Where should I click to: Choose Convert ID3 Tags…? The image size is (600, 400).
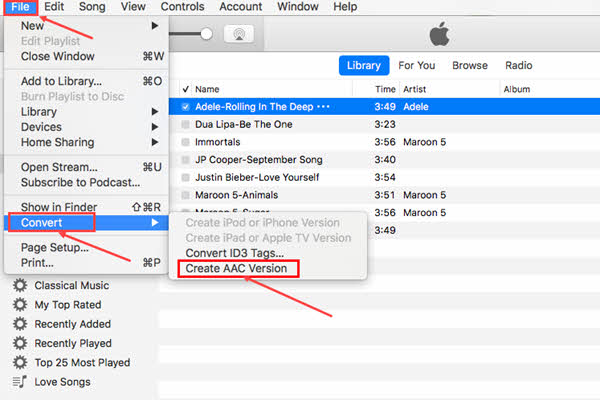click(x=235, y=253)
